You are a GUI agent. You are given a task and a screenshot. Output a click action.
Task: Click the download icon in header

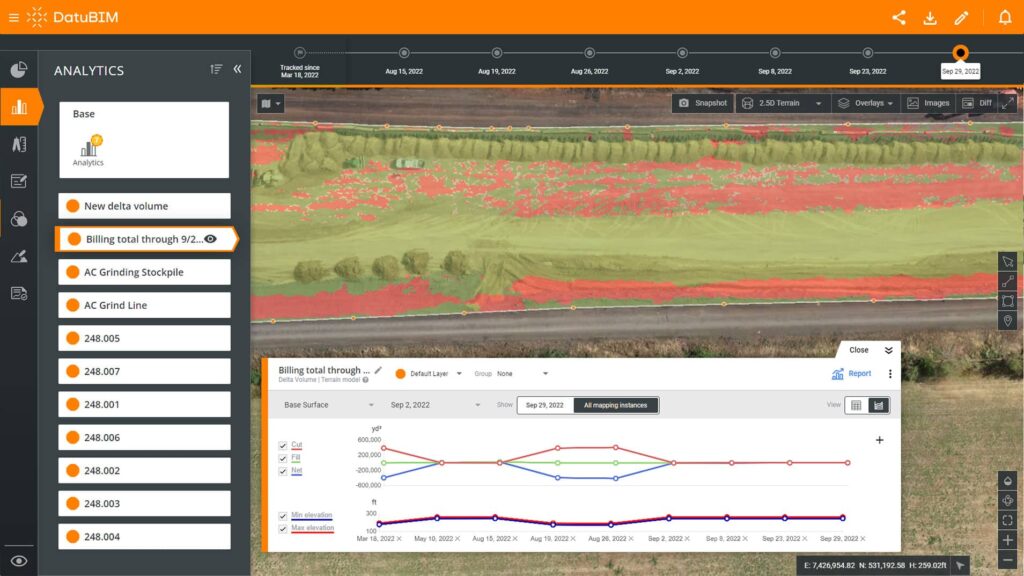(x=930, y=18)
